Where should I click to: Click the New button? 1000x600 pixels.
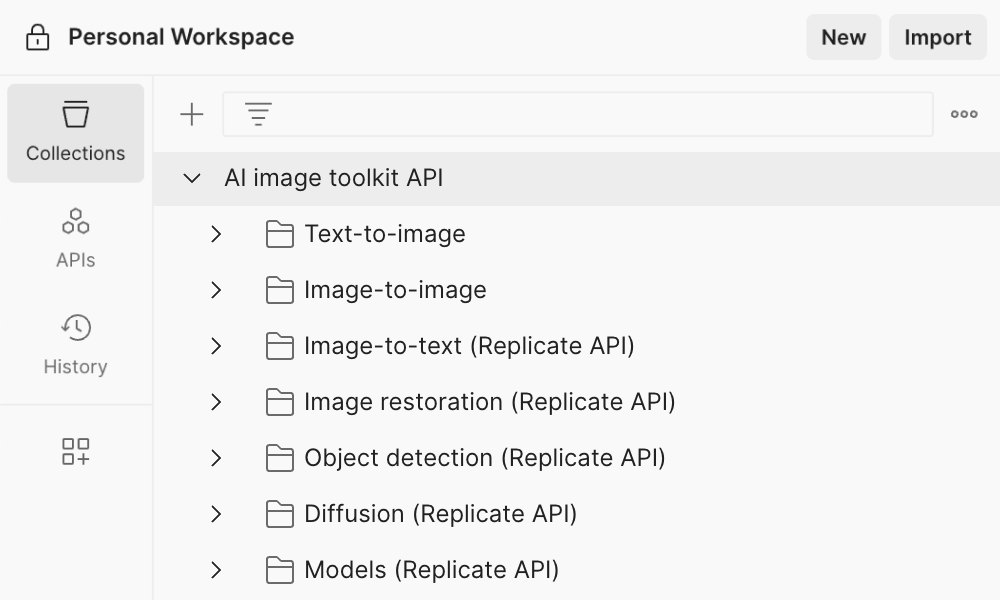point(843,38)
